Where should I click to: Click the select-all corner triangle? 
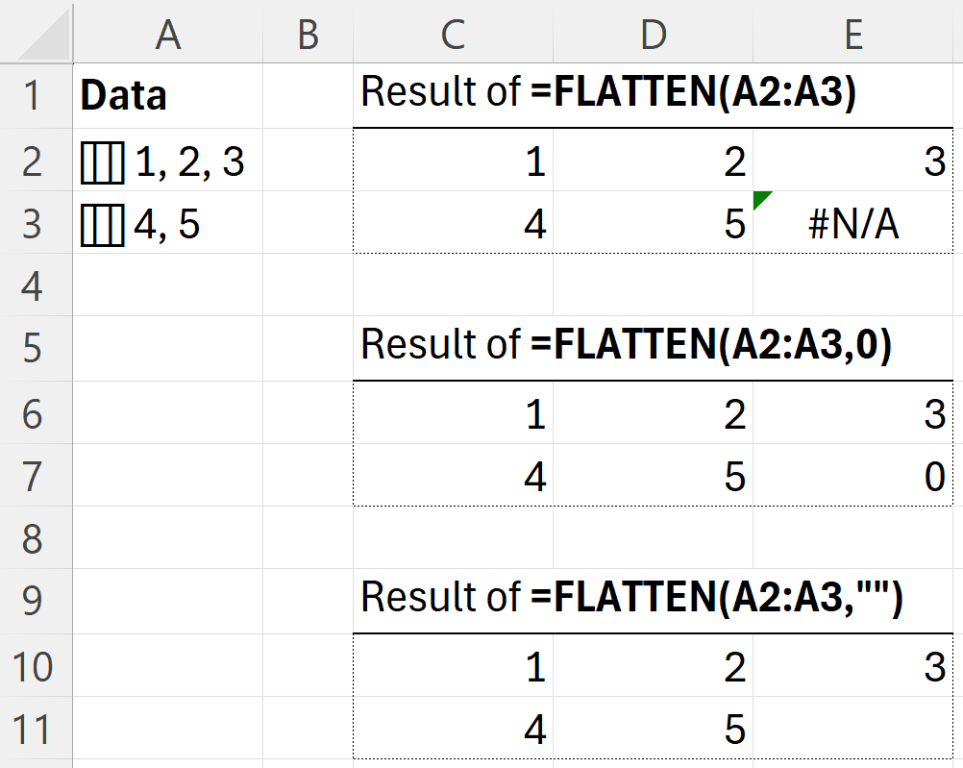tap(43, 34)
